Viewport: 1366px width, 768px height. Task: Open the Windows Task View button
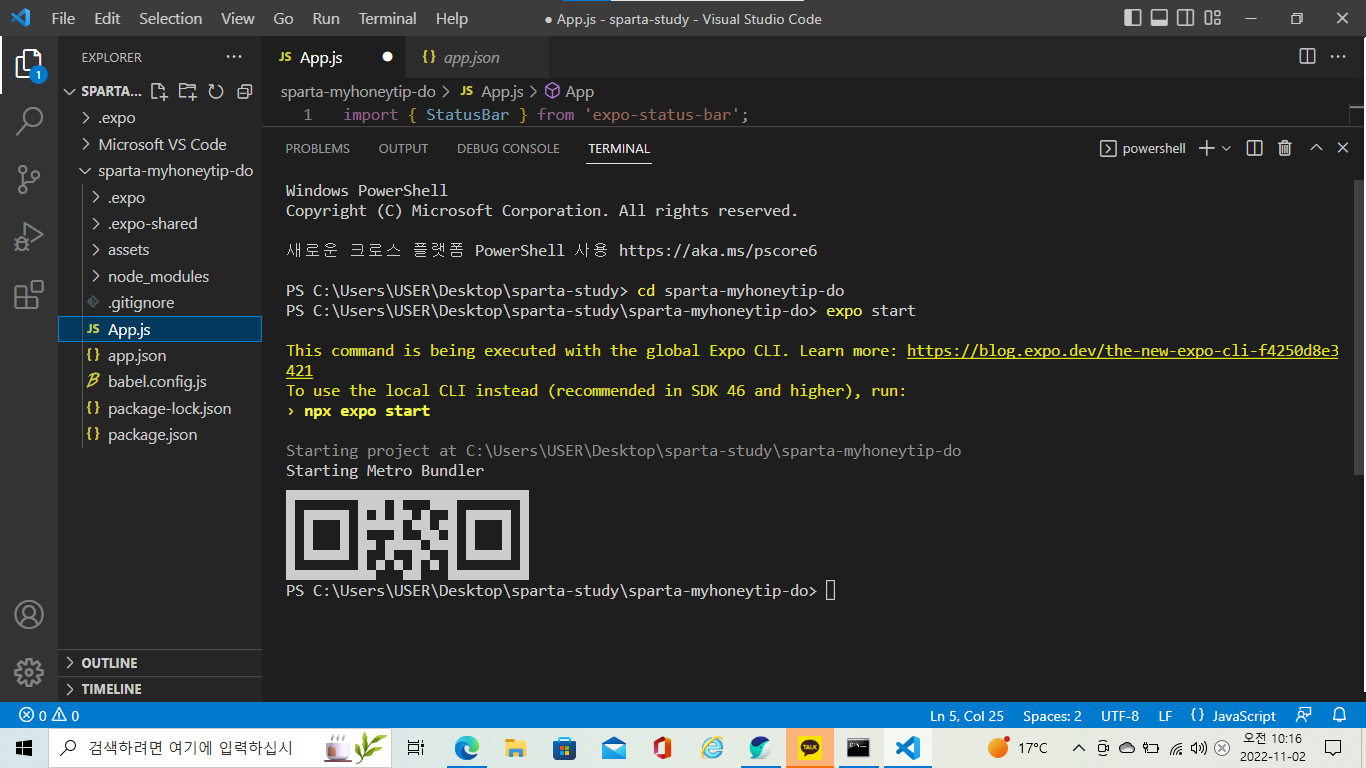416,747
